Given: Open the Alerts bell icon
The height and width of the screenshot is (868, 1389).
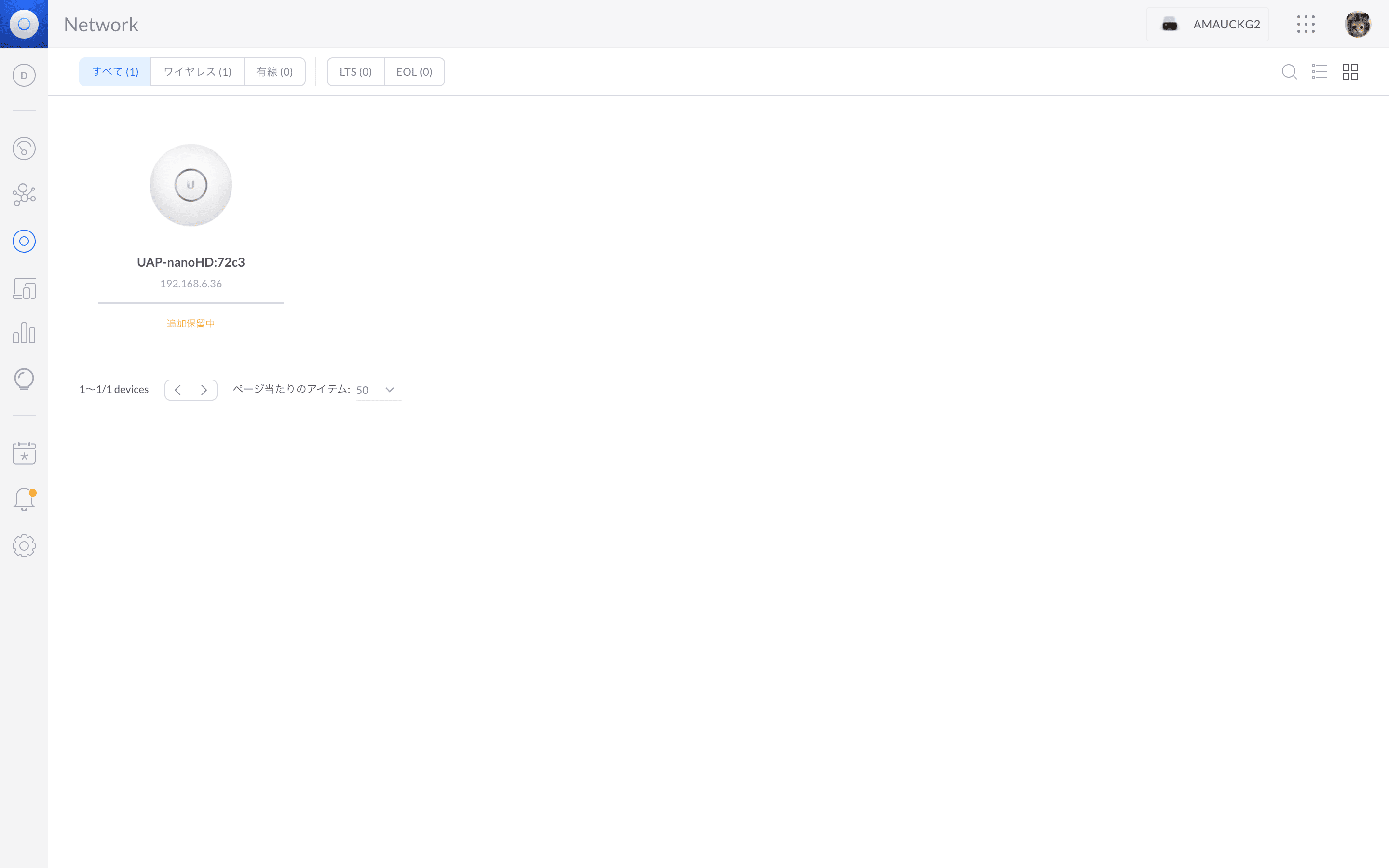Looking at the screenshot, I should [24, 500].
